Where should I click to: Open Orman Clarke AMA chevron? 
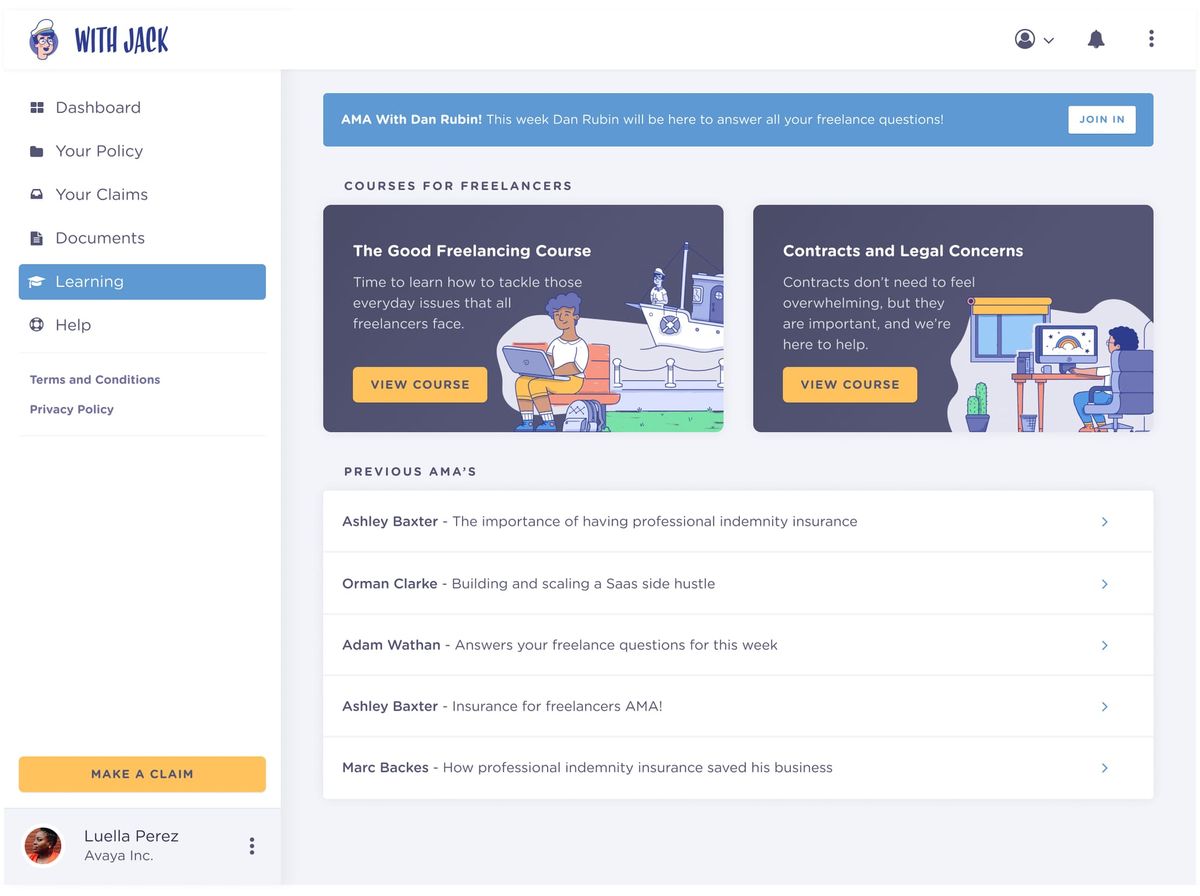[x=1105, y=584]
